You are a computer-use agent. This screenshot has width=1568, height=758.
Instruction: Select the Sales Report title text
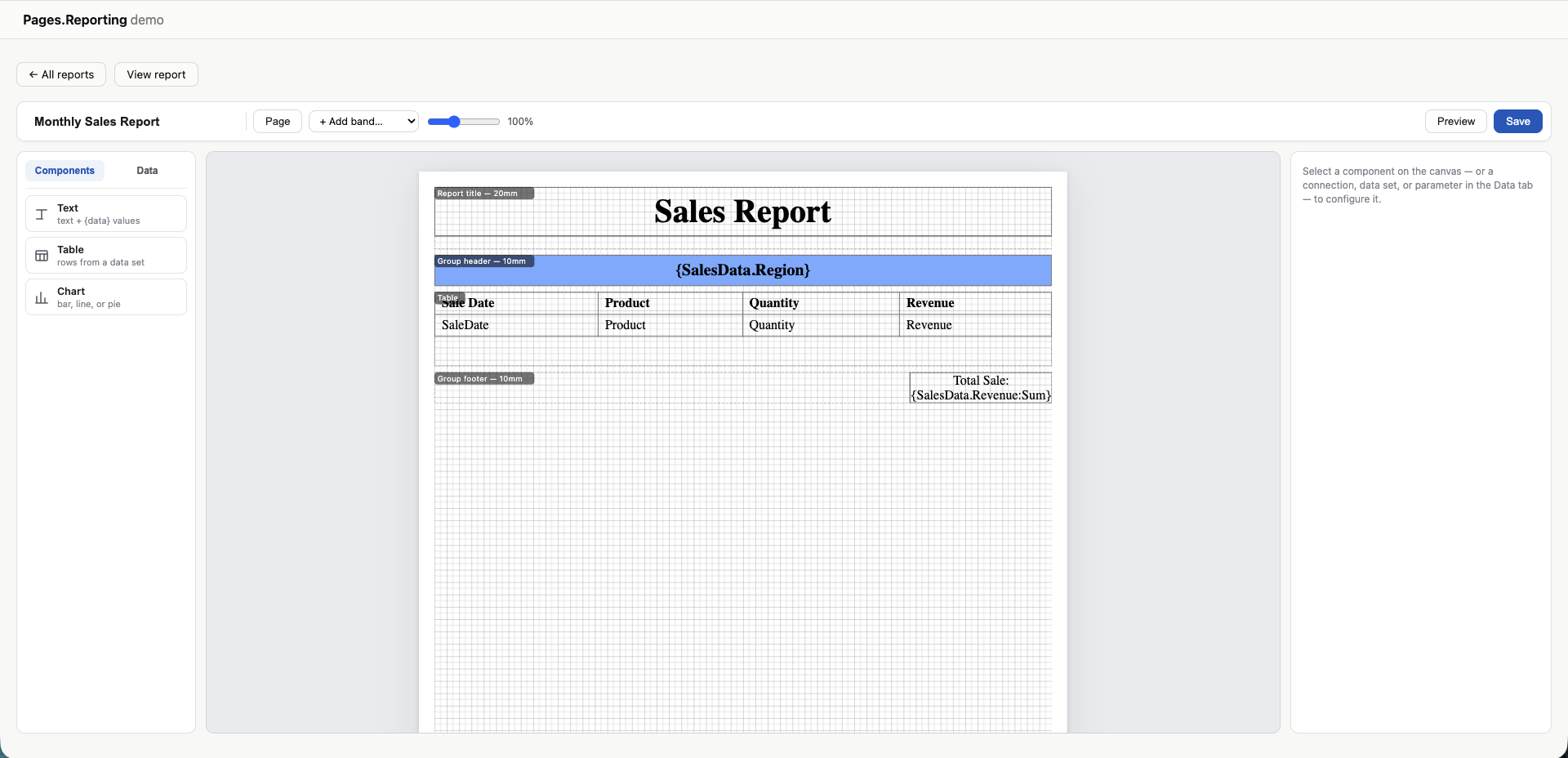742,212
